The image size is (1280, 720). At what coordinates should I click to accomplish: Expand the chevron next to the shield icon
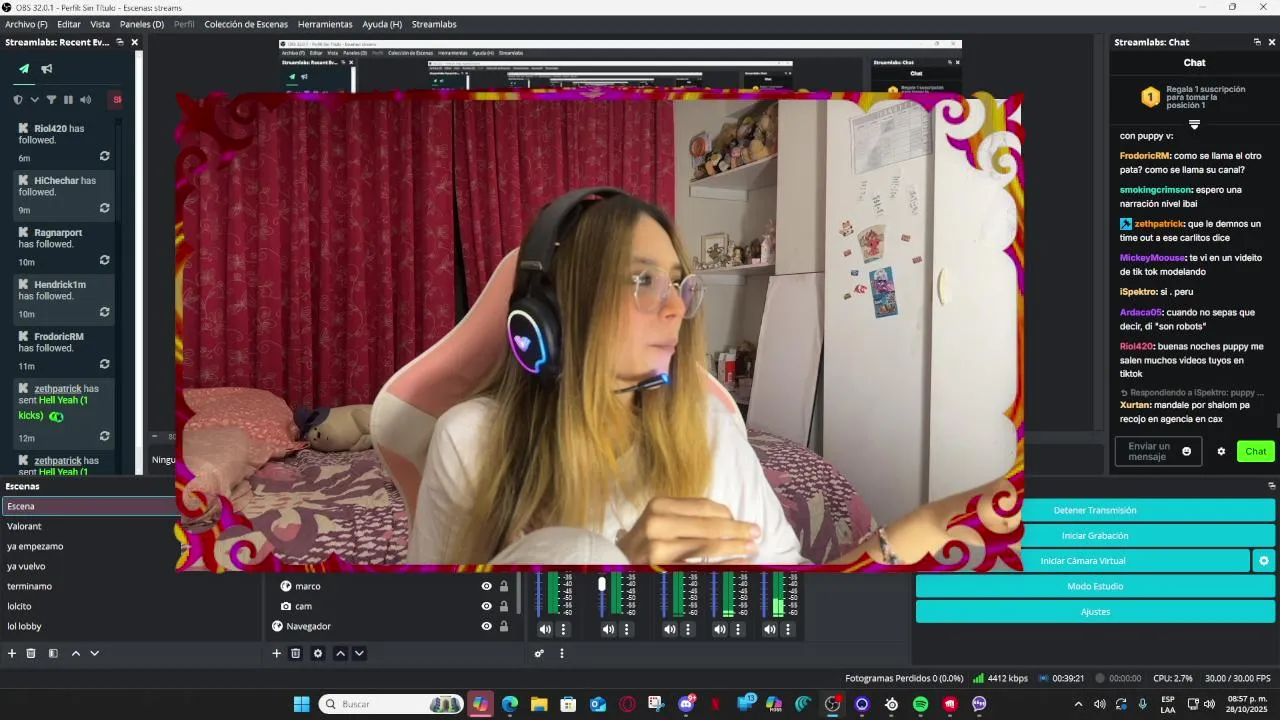click(34, 100)
